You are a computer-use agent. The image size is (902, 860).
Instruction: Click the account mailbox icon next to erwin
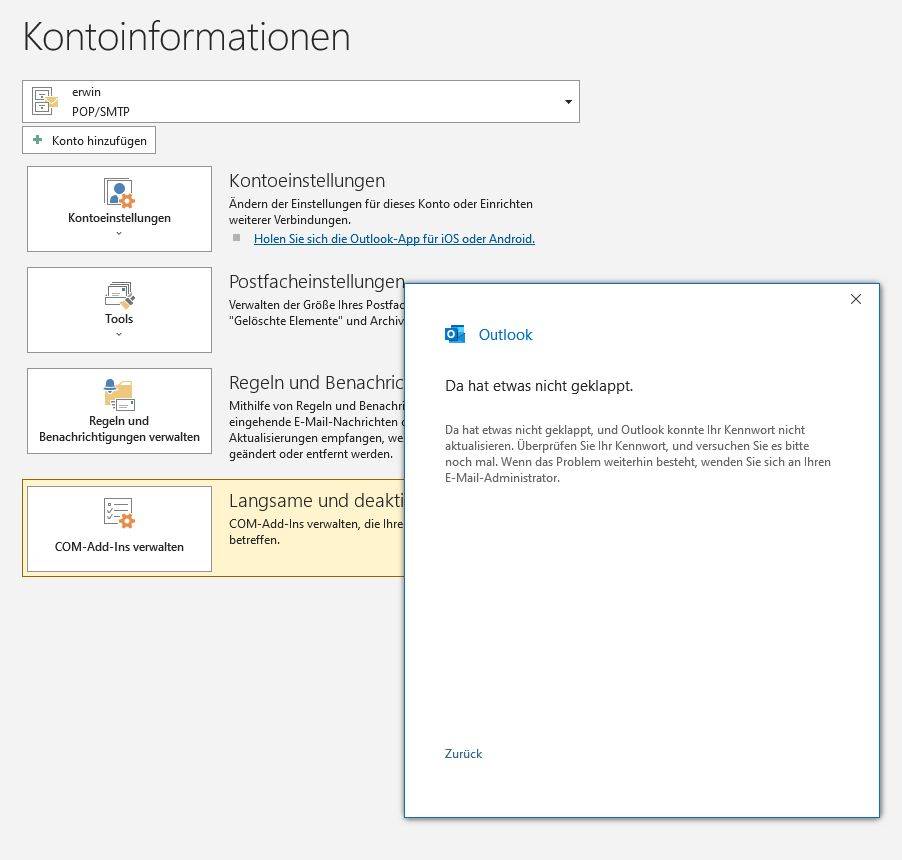[45, 101]
